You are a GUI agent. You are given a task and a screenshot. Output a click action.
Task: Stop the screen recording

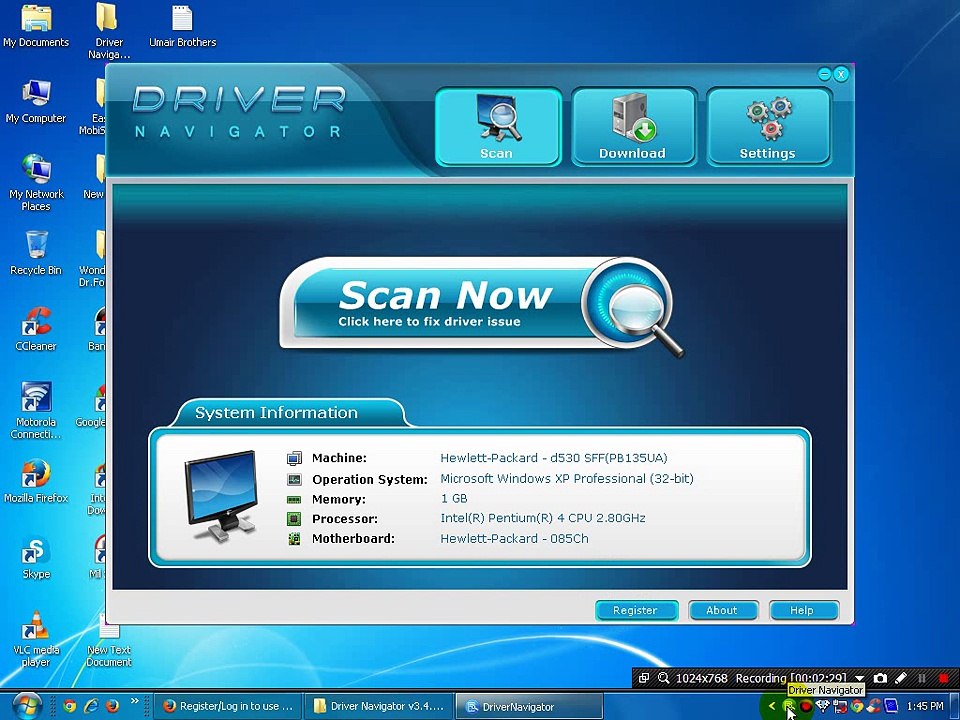click(x=943, y=678)
